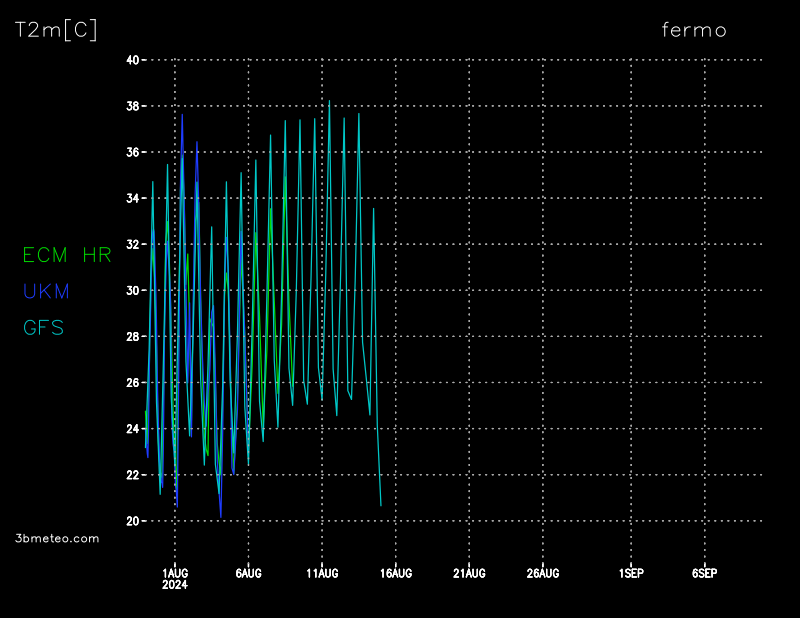Select the 24 value on temperature axis
The width and height of the screenshot is (800, 618).
pos(132,429)
